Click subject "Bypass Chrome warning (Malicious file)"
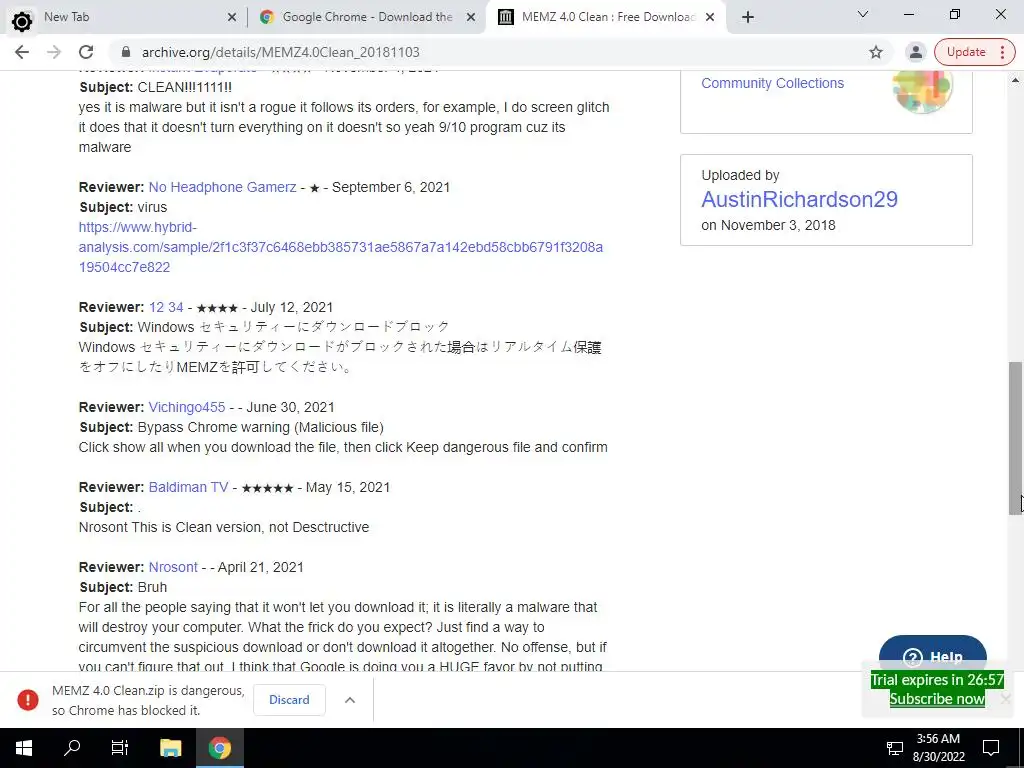This screenshot has height=768, width=1024. tap(261, 428)
